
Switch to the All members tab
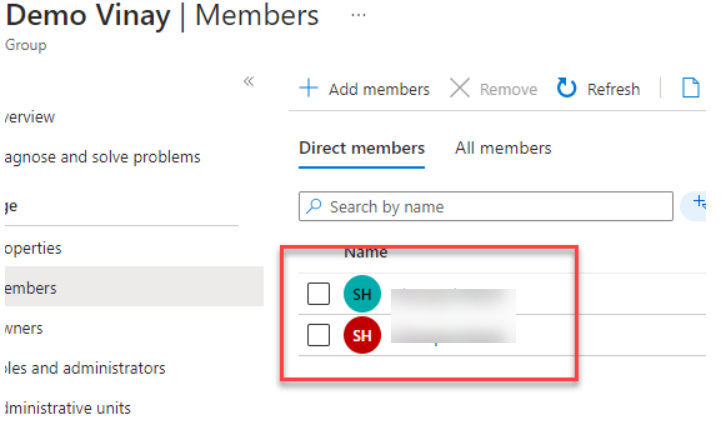click(x=503, y=148)
